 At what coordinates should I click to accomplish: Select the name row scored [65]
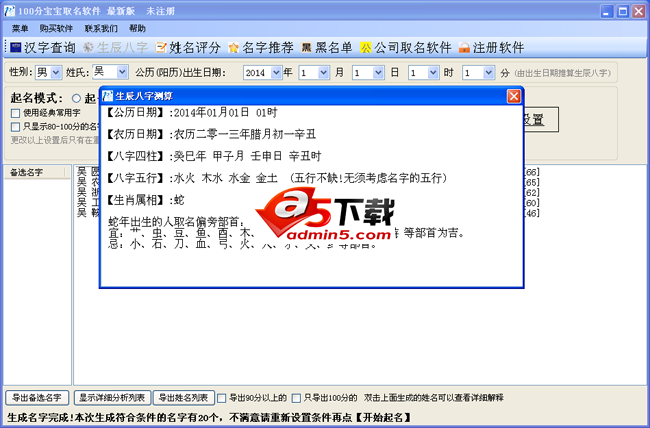click(531, 182)
